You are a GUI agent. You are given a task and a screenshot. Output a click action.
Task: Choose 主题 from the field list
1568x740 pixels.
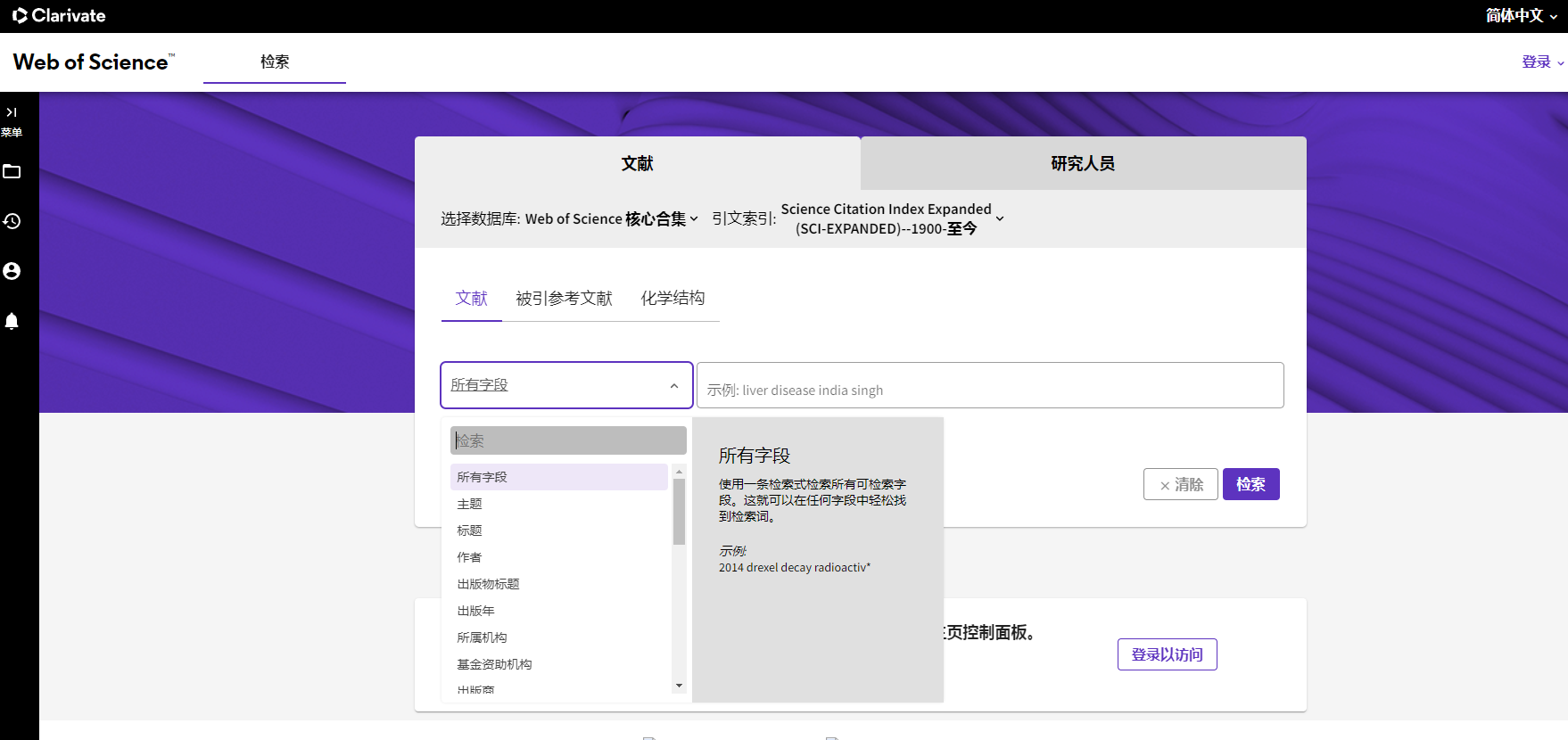click(559, 504)
